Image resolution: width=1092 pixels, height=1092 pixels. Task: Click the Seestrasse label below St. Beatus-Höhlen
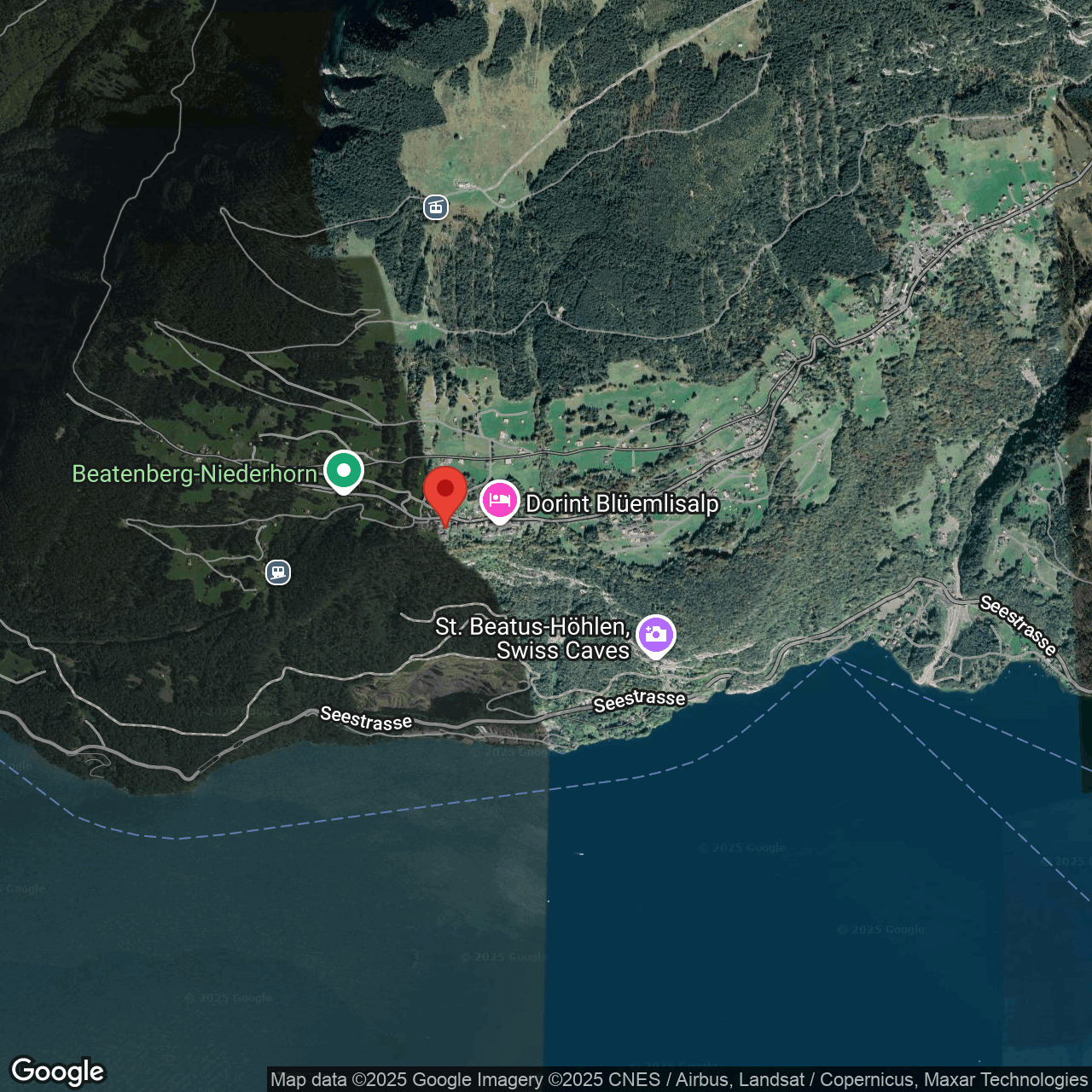coord(639,700)
